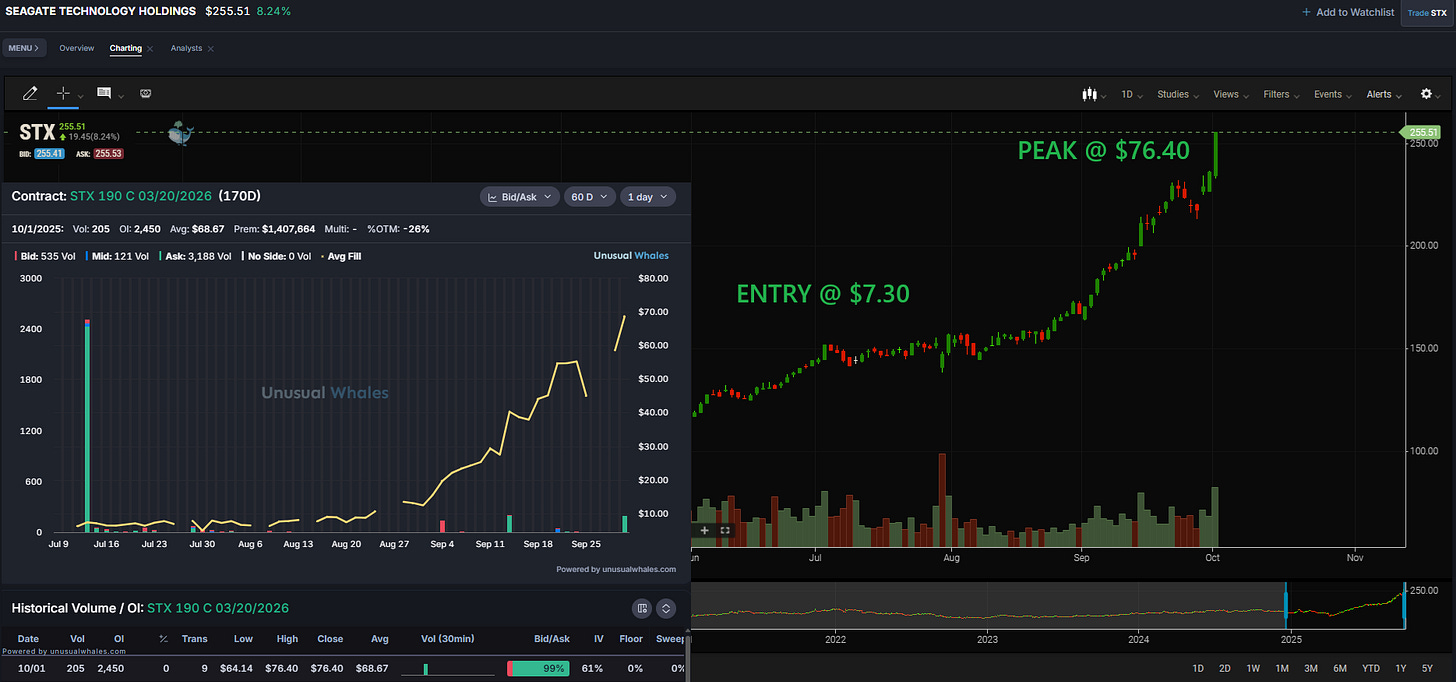
Task: Sort by the High column header
Action: click(x=288, y=639)
